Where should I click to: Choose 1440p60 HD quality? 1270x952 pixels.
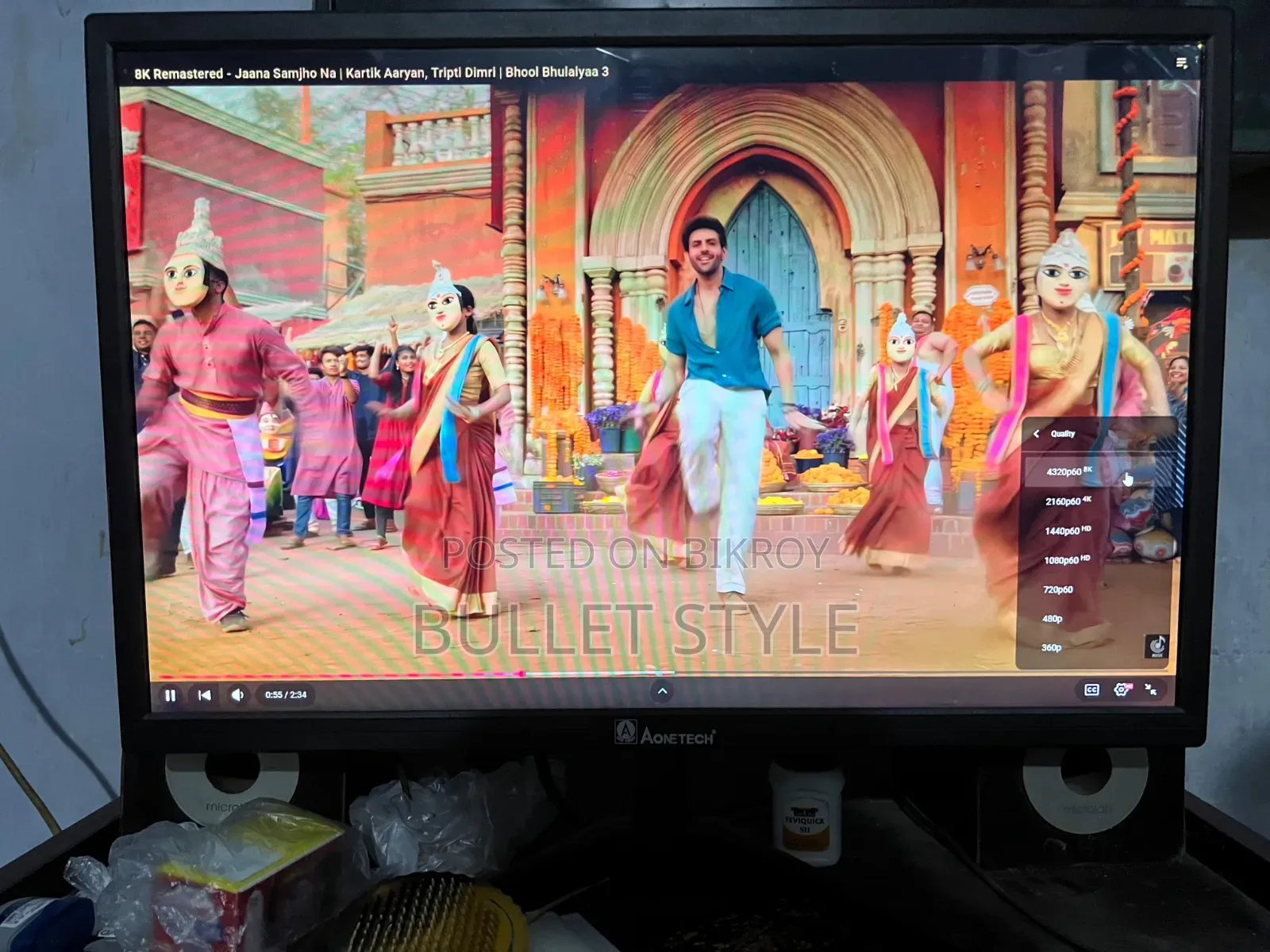coord(1095,530)
